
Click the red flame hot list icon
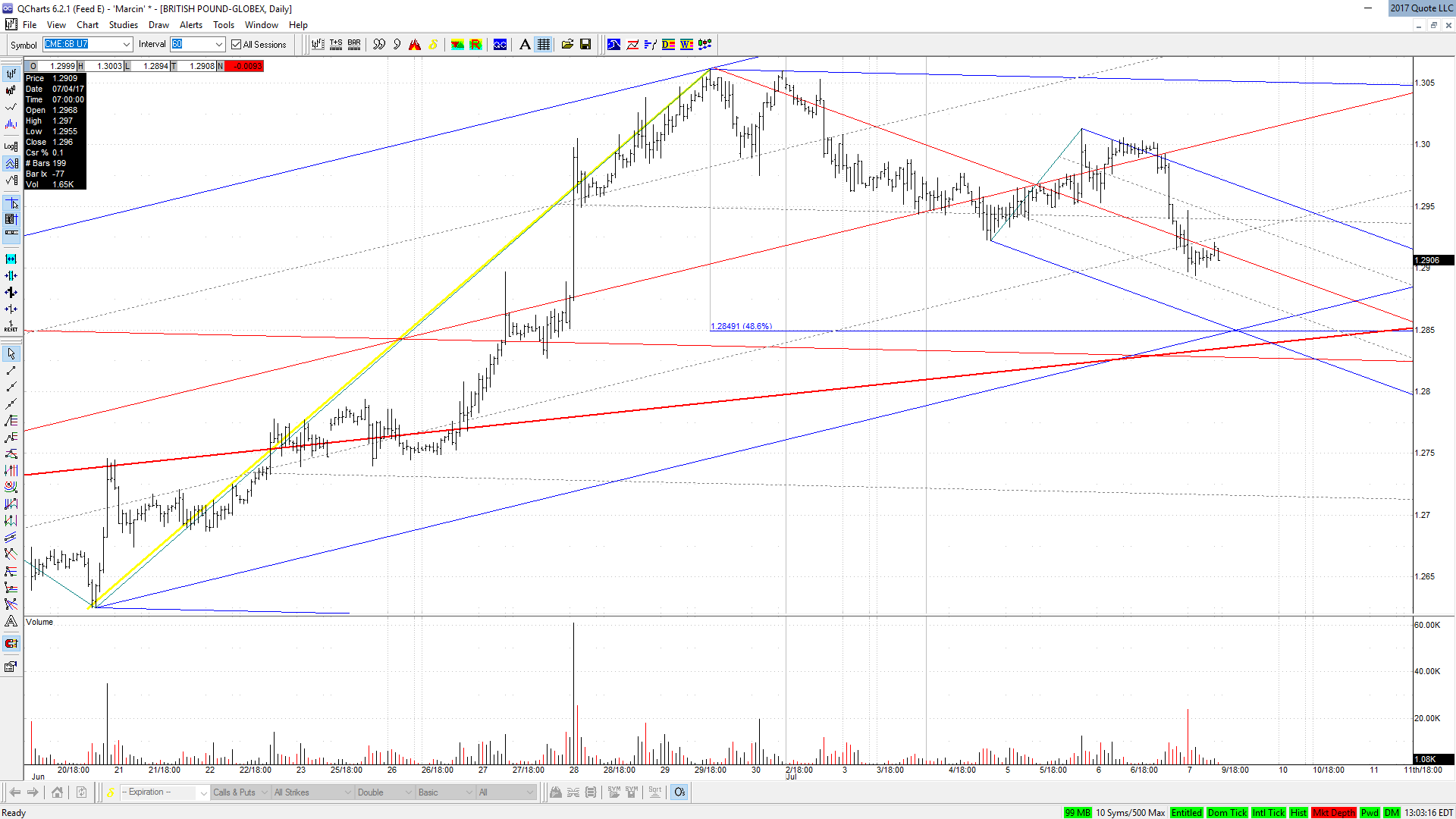tap(415, 45)
